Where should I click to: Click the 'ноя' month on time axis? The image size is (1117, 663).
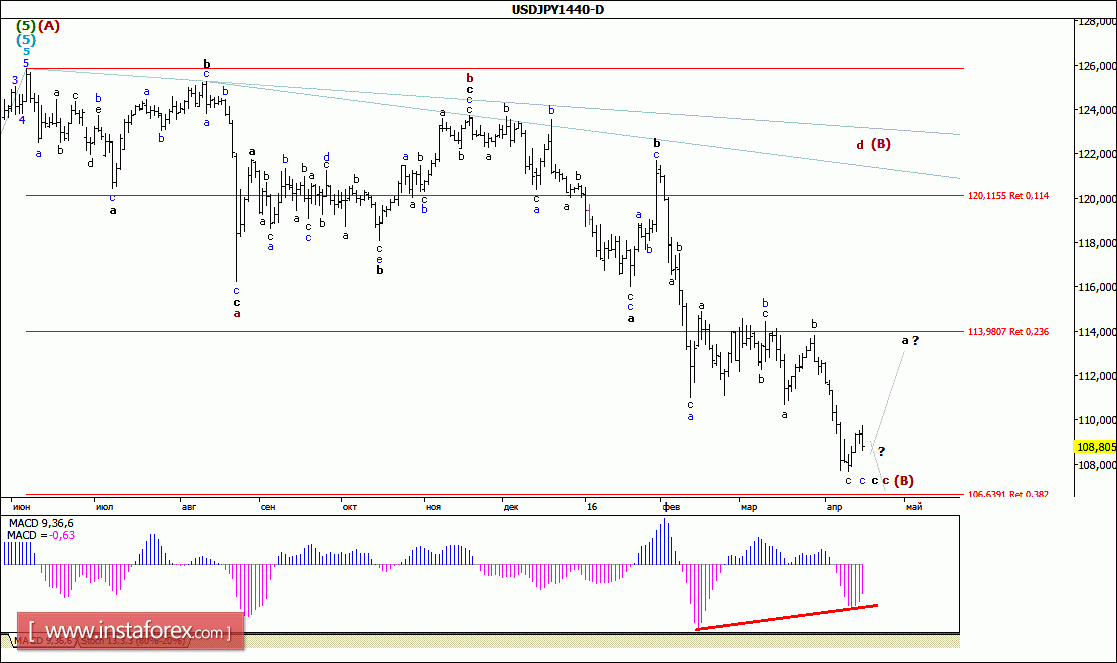[x=433, y=507]
